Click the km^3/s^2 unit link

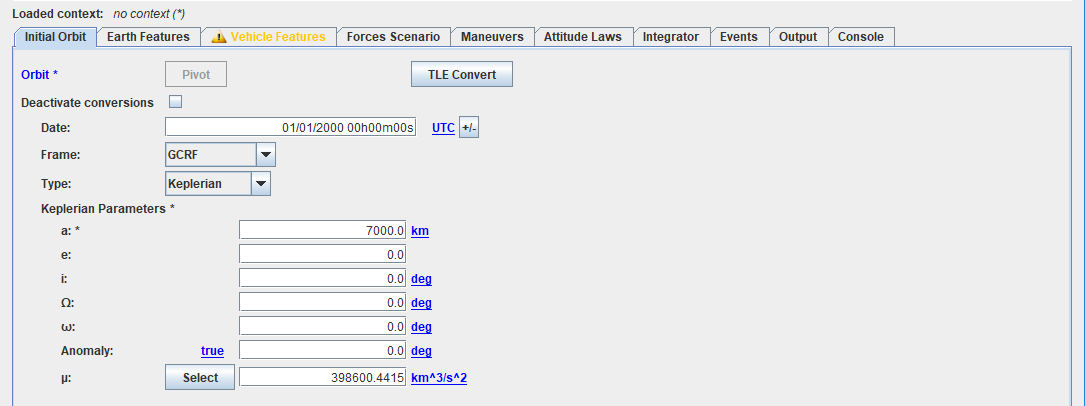439,379
